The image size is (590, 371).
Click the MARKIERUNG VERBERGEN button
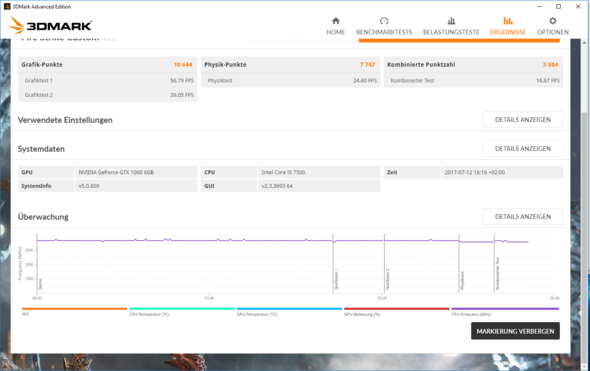click(515, 331)
